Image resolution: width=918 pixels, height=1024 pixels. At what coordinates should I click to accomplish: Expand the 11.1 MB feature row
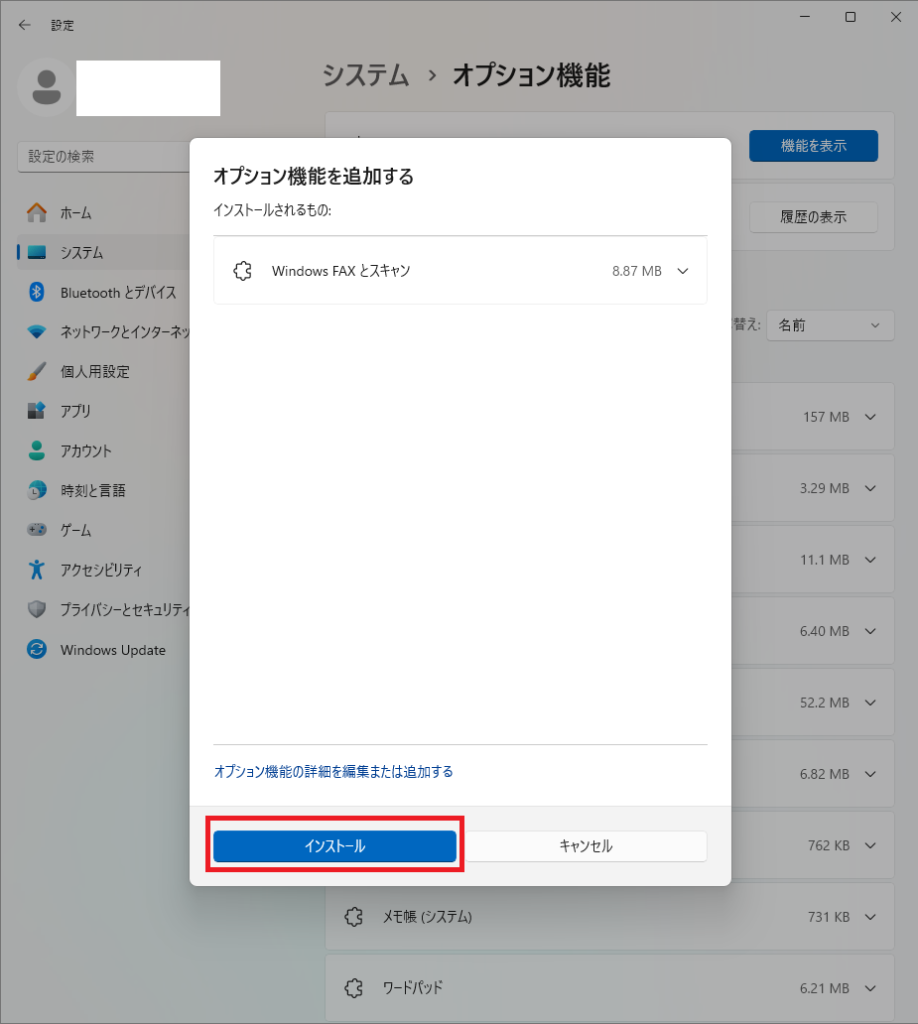tap(870, 560)
